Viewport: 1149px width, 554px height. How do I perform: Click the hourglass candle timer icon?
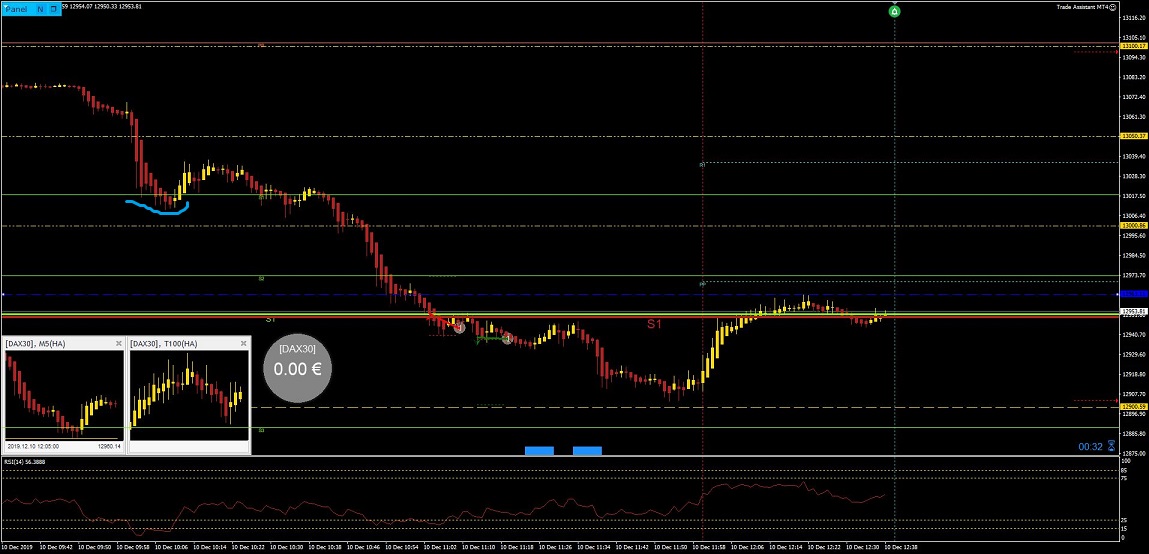pos(1112,446)
